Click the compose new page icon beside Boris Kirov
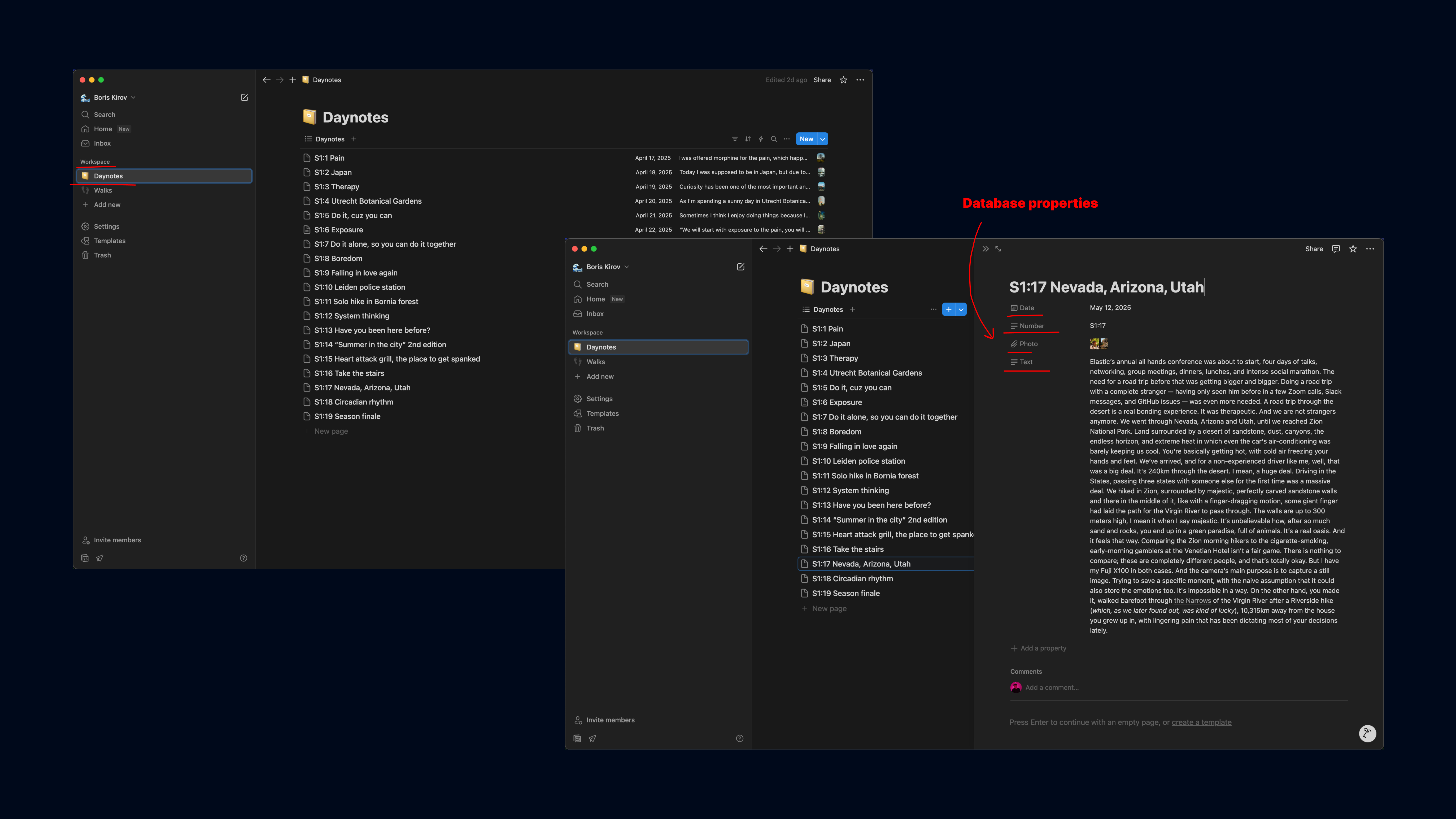 [x=244, y=97]
